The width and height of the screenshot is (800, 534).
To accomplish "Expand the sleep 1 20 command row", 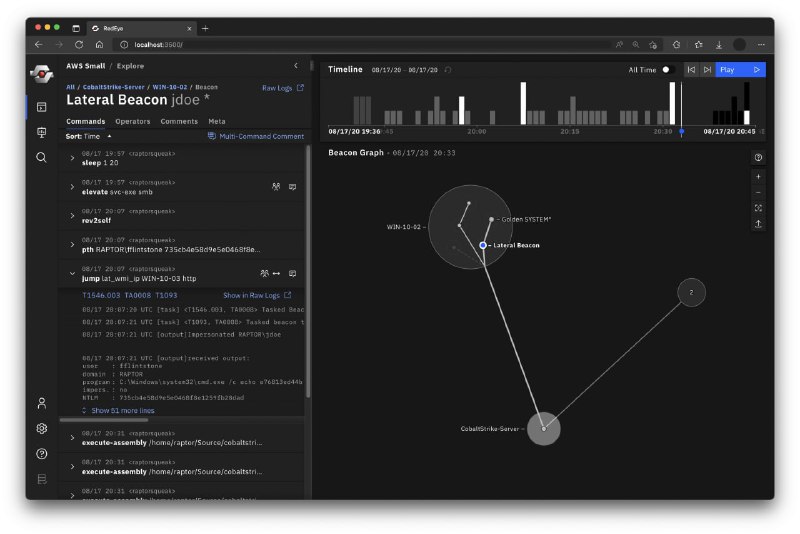I will click(72, 158).
